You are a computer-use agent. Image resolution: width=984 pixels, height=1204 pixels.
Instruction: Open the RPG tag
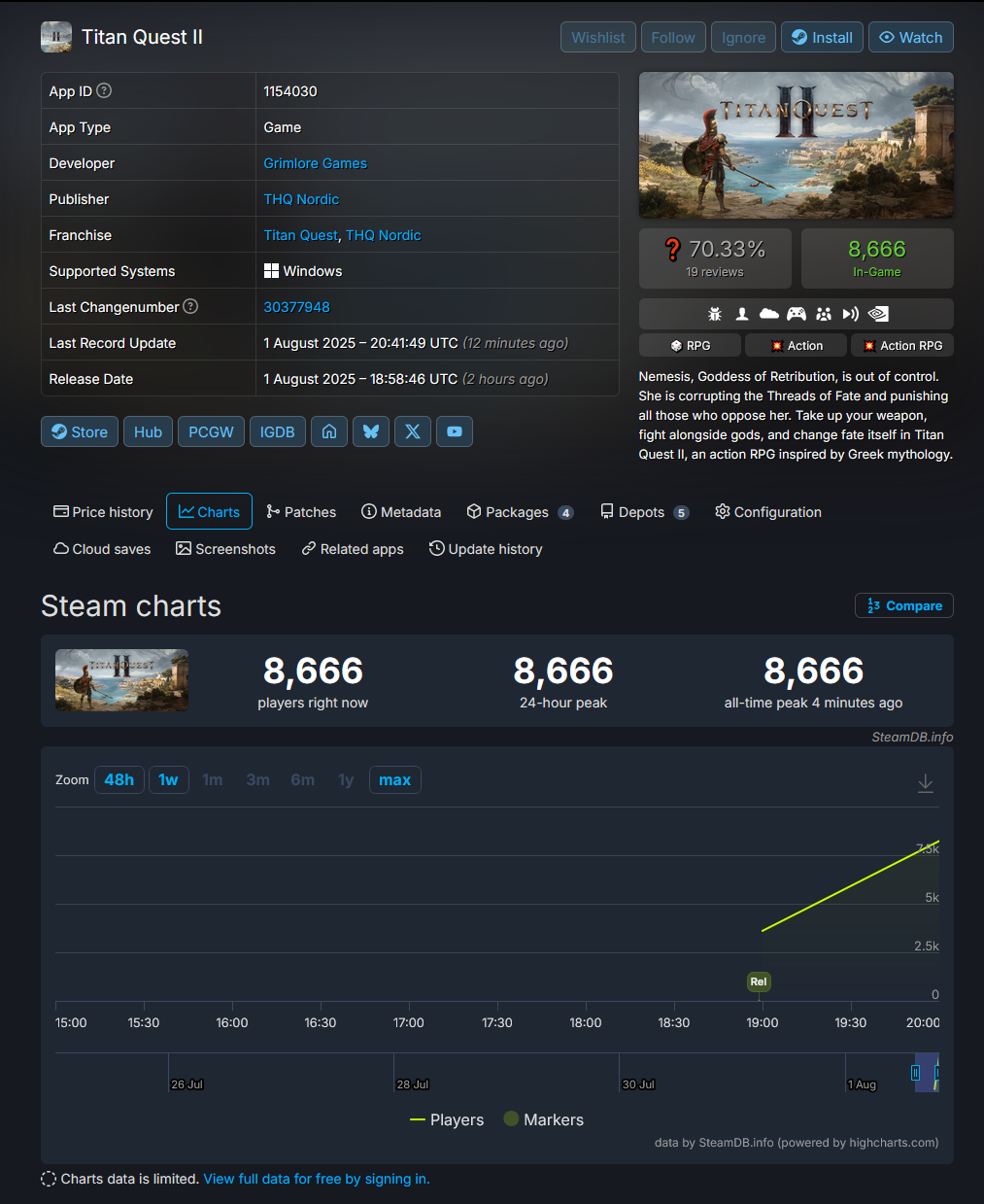(x=690, y=345)
